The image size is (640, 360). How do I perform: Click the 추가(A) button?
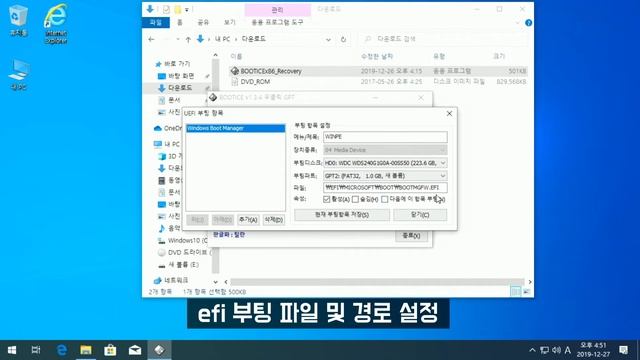(x=248, y=220)
